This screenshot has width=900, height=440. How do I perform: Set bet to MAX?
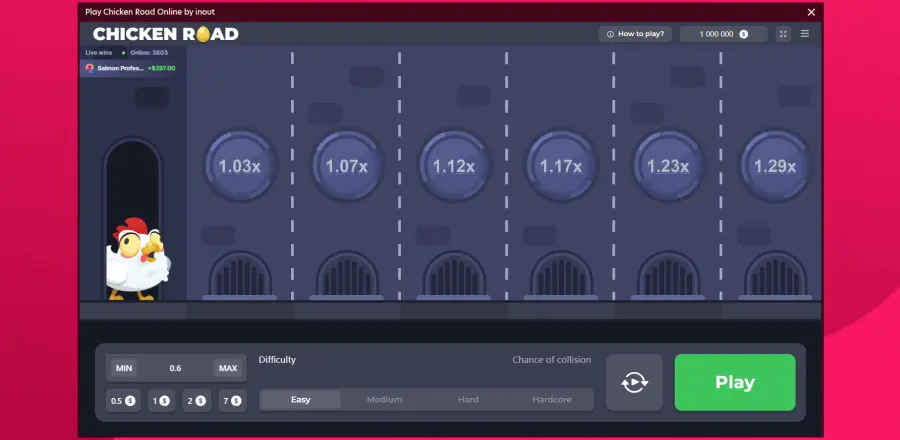coord(228,368)
